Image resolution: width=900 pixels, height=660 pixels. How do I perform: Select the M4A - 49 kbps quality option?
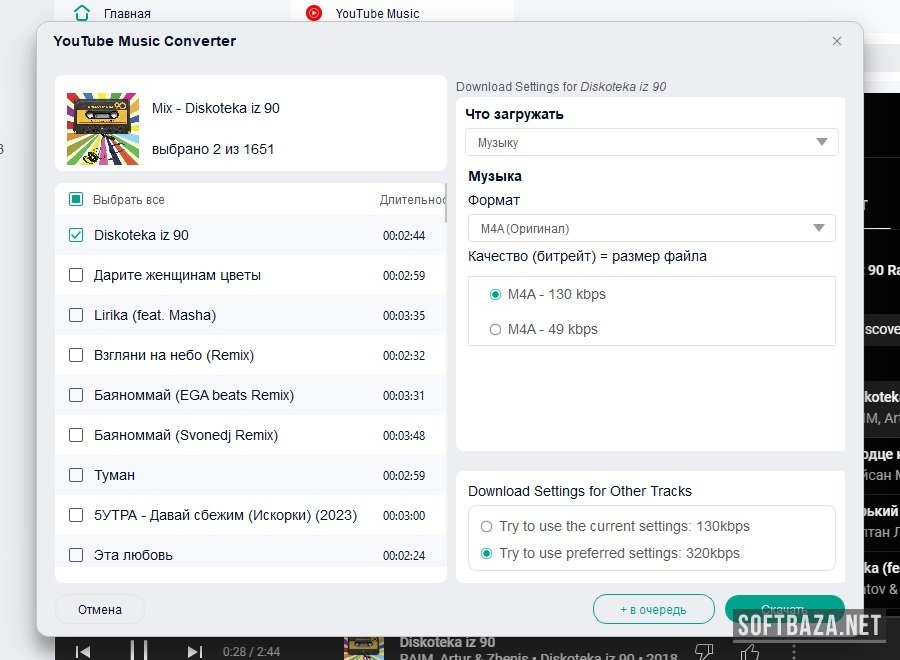pos(495,329)
